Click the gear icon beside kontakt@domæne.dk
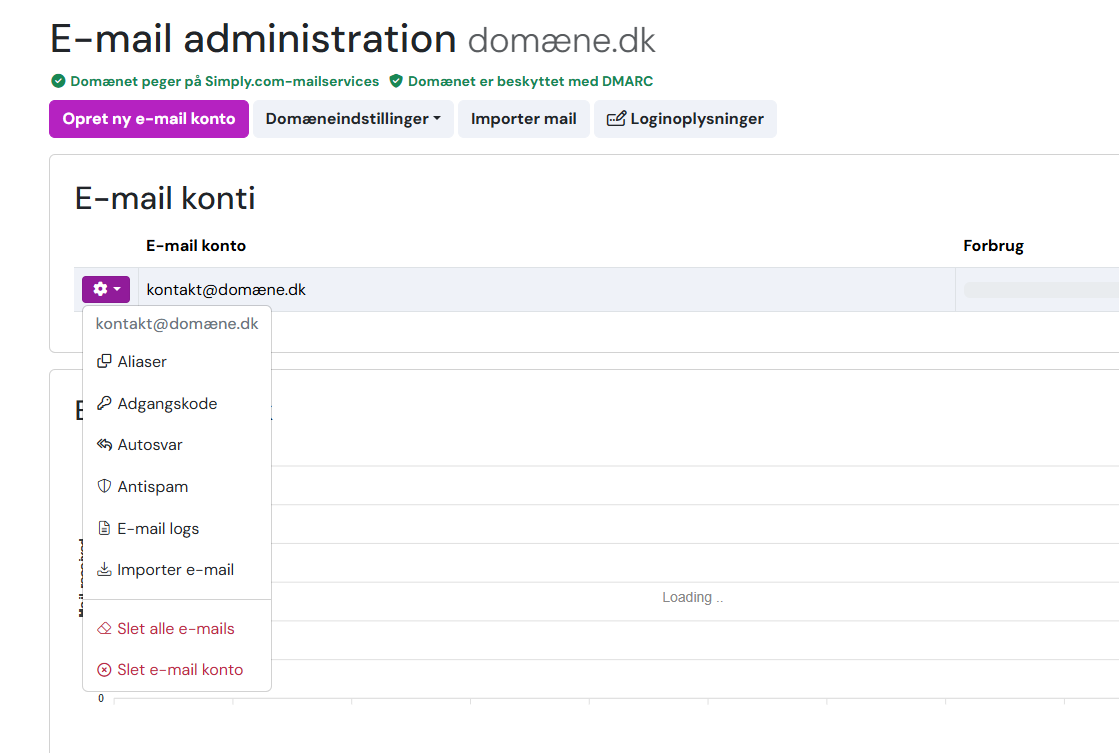1119x753 pixels. (x=100, y=290)
